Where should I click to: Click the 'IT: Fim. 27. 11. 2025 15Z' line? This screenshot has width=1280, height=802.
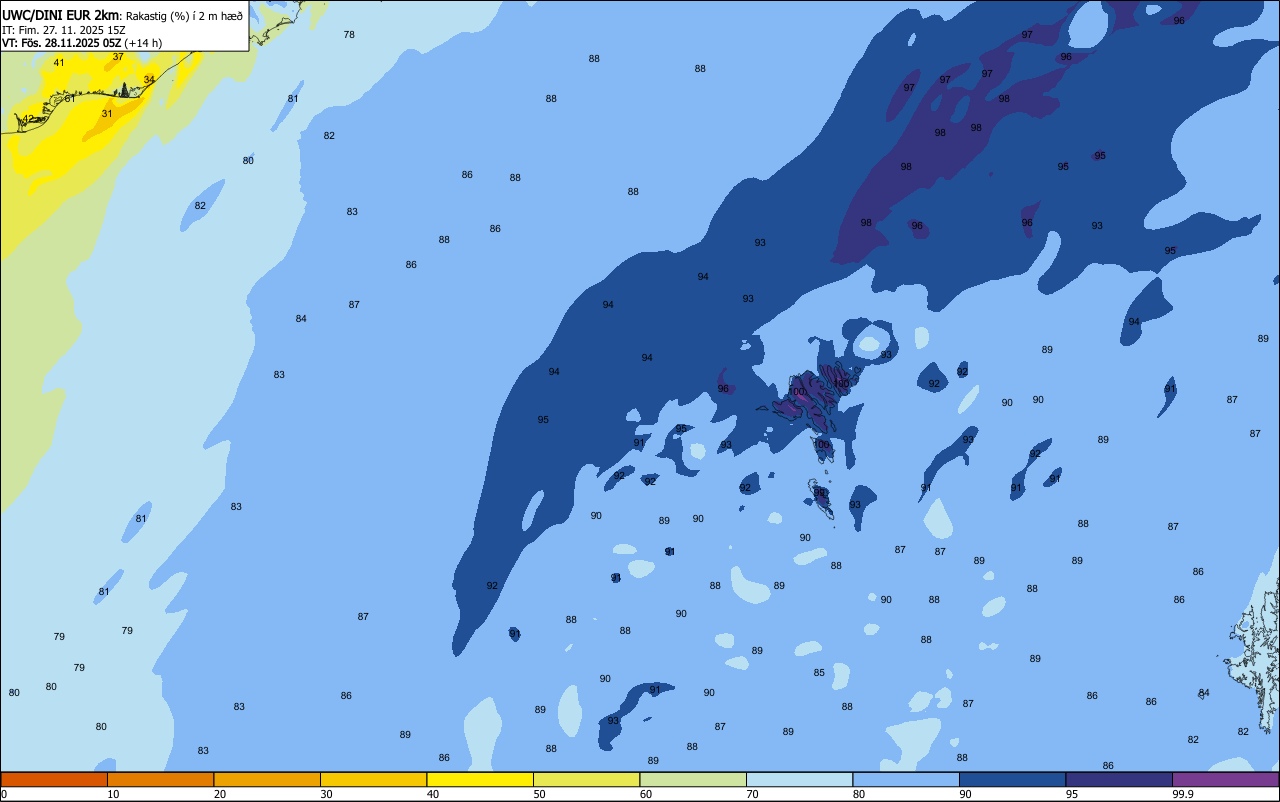click(64, 29)
